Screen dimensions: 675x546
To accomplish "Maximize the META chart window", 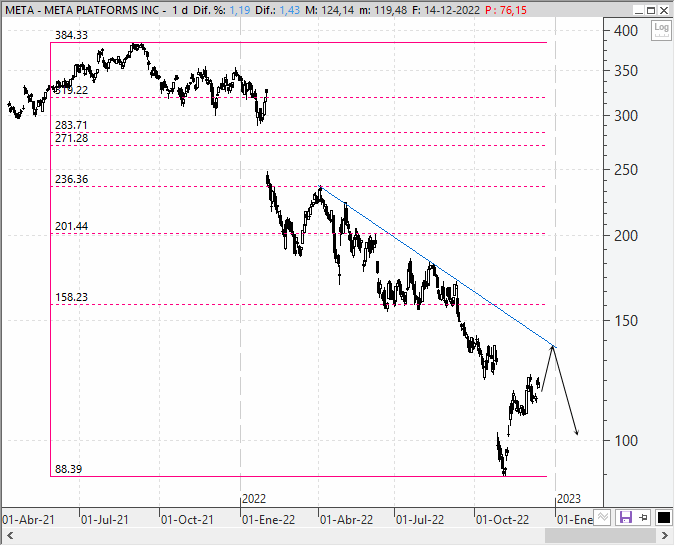I will [x=651, y=10].
